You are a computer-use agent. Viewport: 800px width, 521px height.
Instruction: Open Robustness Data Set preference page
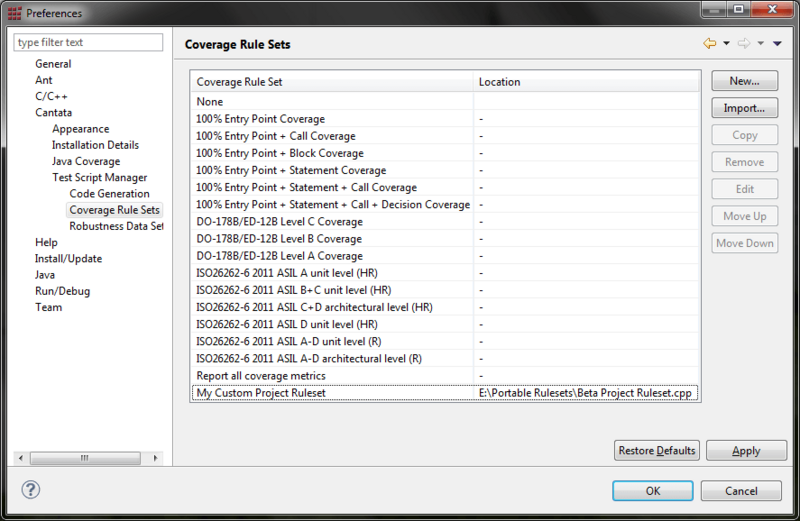pyautogui.click(x=116, y=226)
